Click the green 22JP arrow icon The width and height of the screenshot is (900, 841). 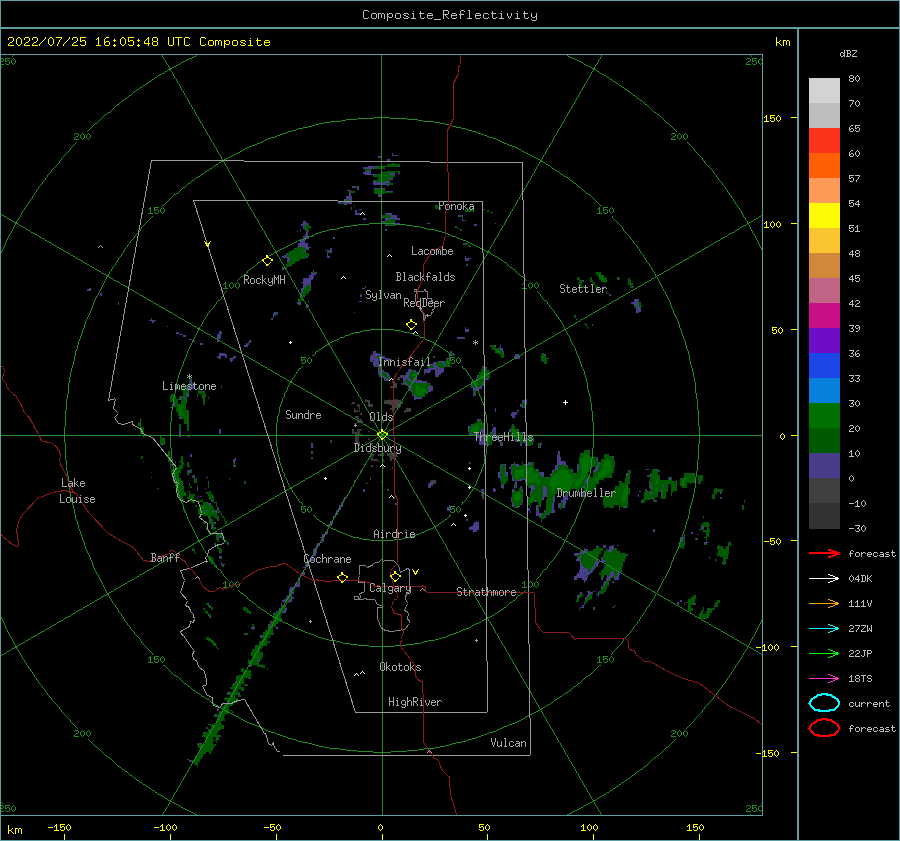pyautogui.click(x=824, y=653)
